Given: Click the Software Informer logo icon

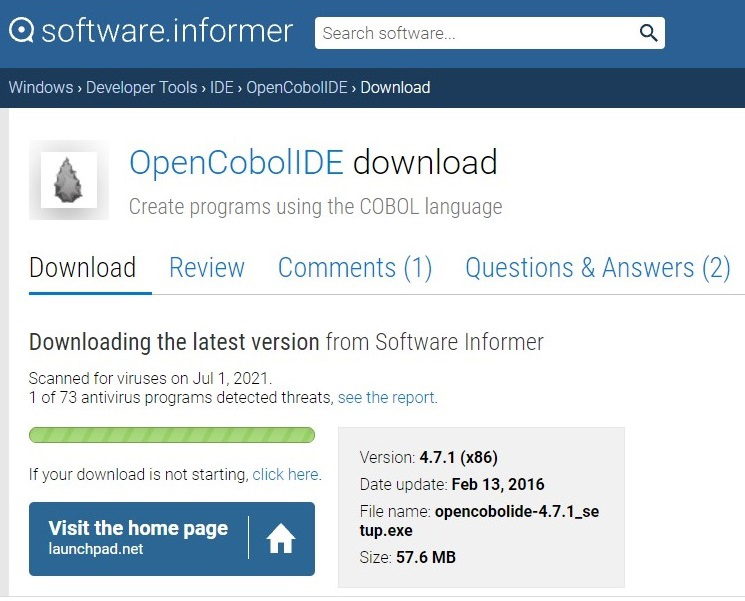Looking at the screenshot, I should pos(21,30).
